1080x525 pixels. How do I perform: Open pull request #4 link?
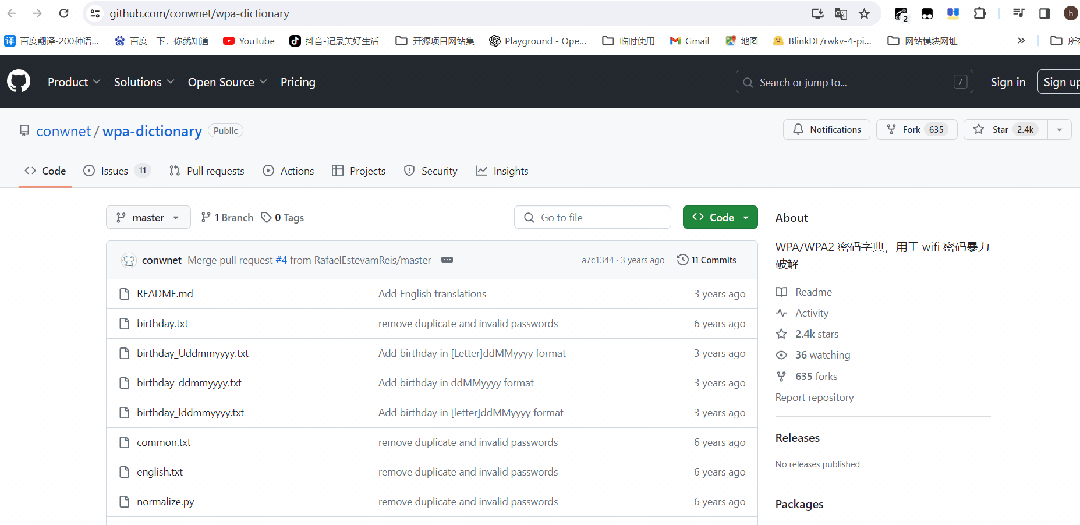281,260
